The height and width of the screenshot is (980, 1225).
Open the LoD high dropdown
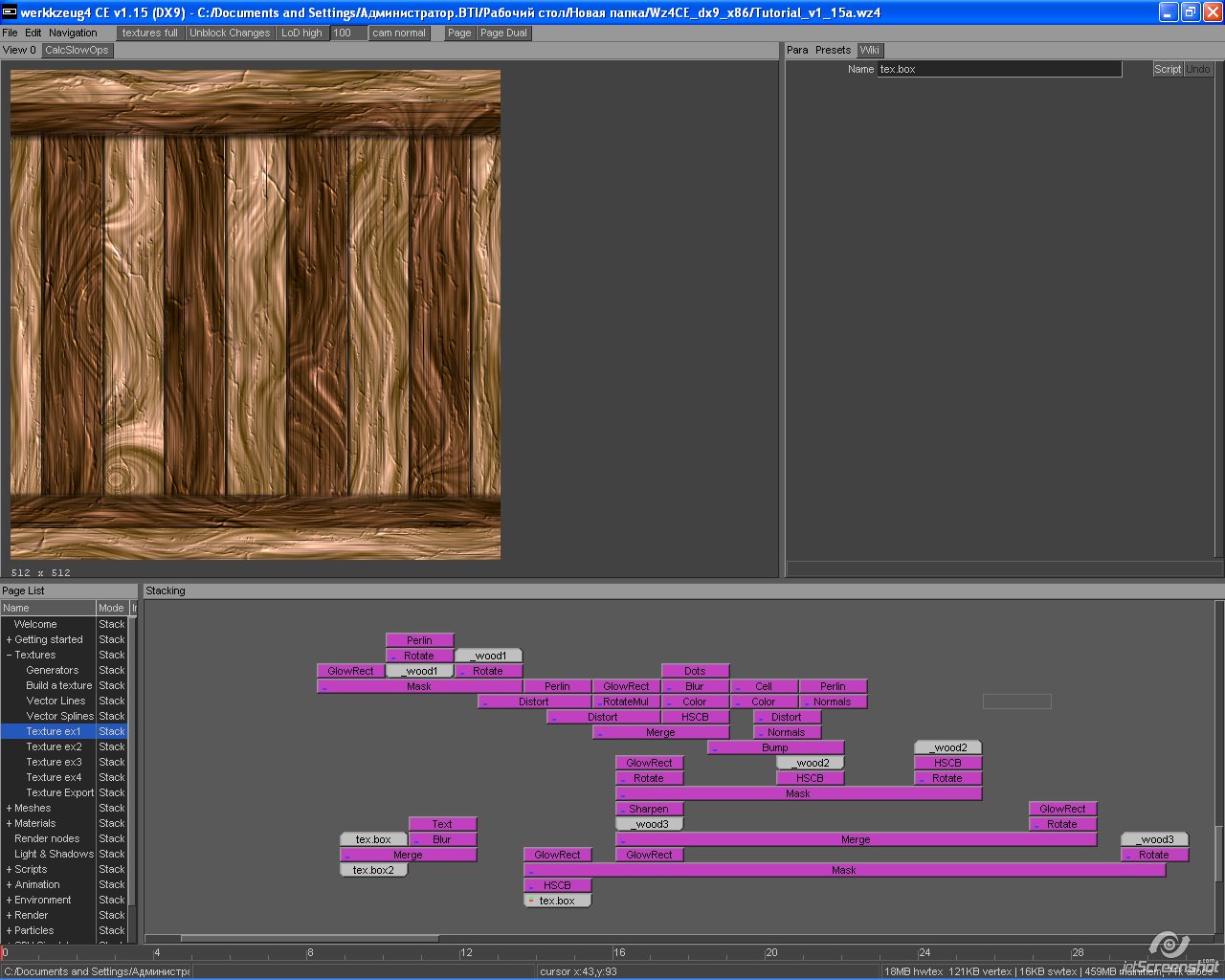click(x=301, y=33)
